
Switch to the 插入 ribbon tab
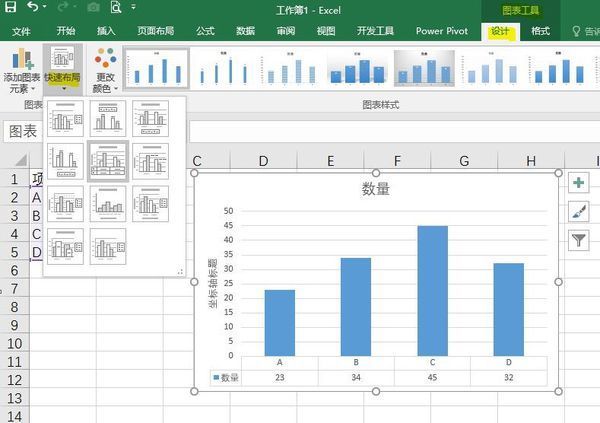click(106, 31)
